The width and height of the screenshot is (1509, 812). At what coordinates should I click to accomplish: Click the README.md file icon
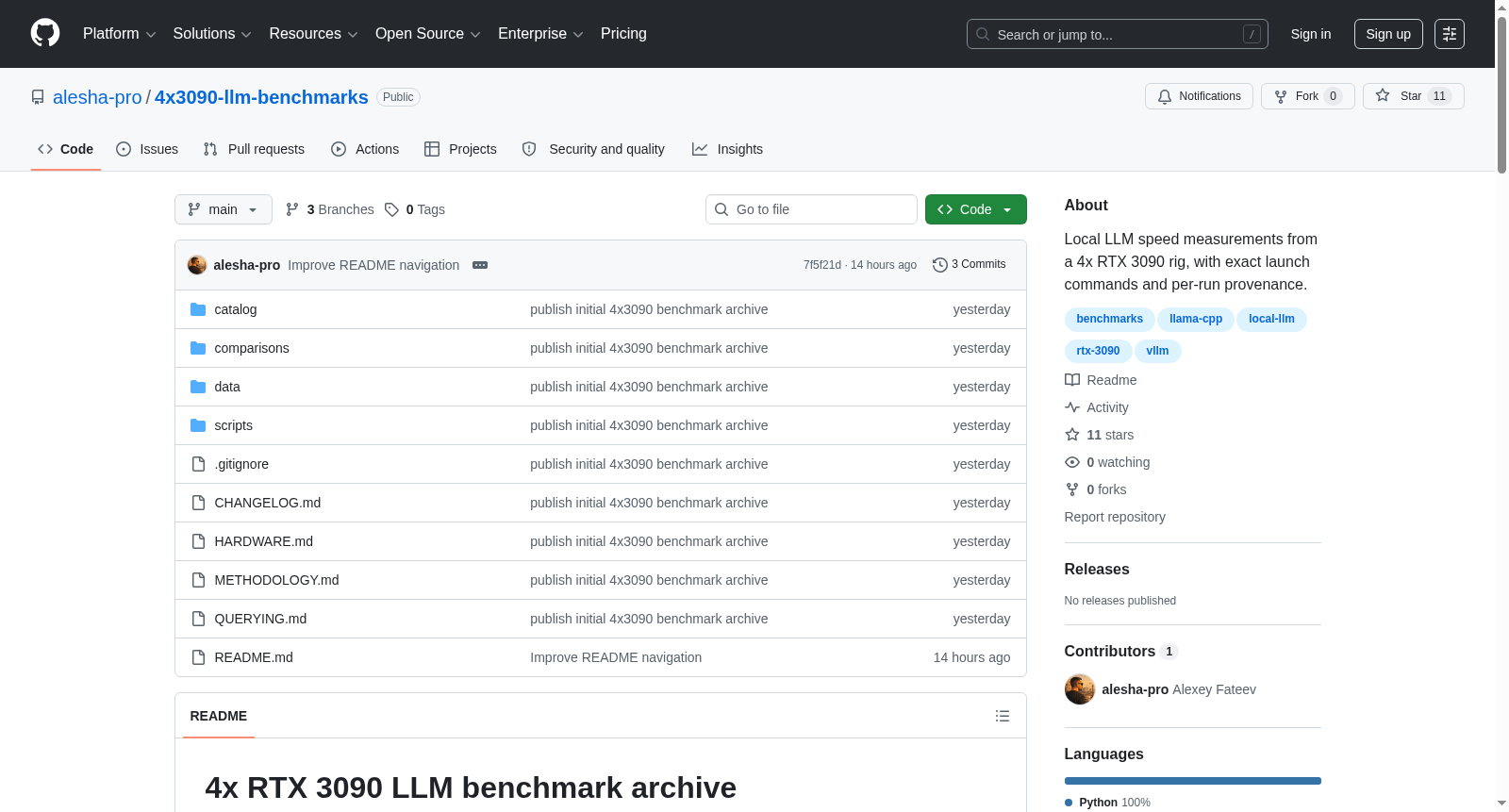click(x=198, y=657)
